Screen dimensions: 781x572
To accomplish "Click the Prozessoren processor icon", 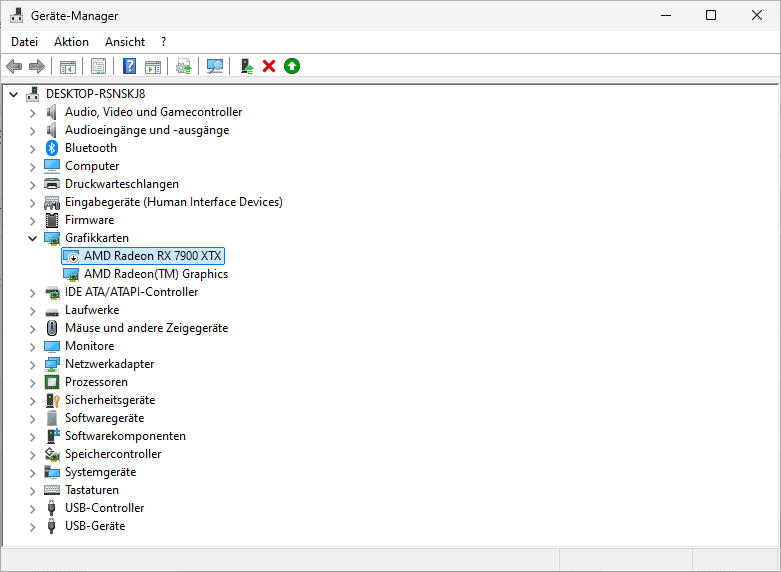I will pos(52,382).
